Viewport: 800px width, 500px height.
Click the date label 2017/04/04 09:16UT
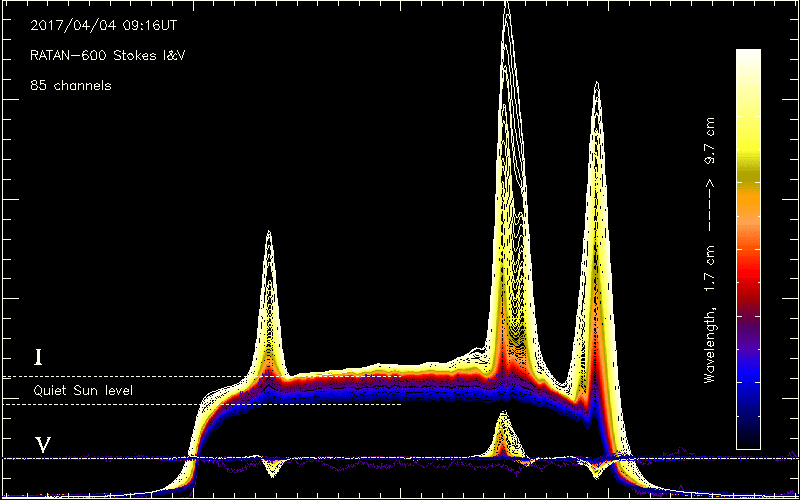click(x=104, y=26)
